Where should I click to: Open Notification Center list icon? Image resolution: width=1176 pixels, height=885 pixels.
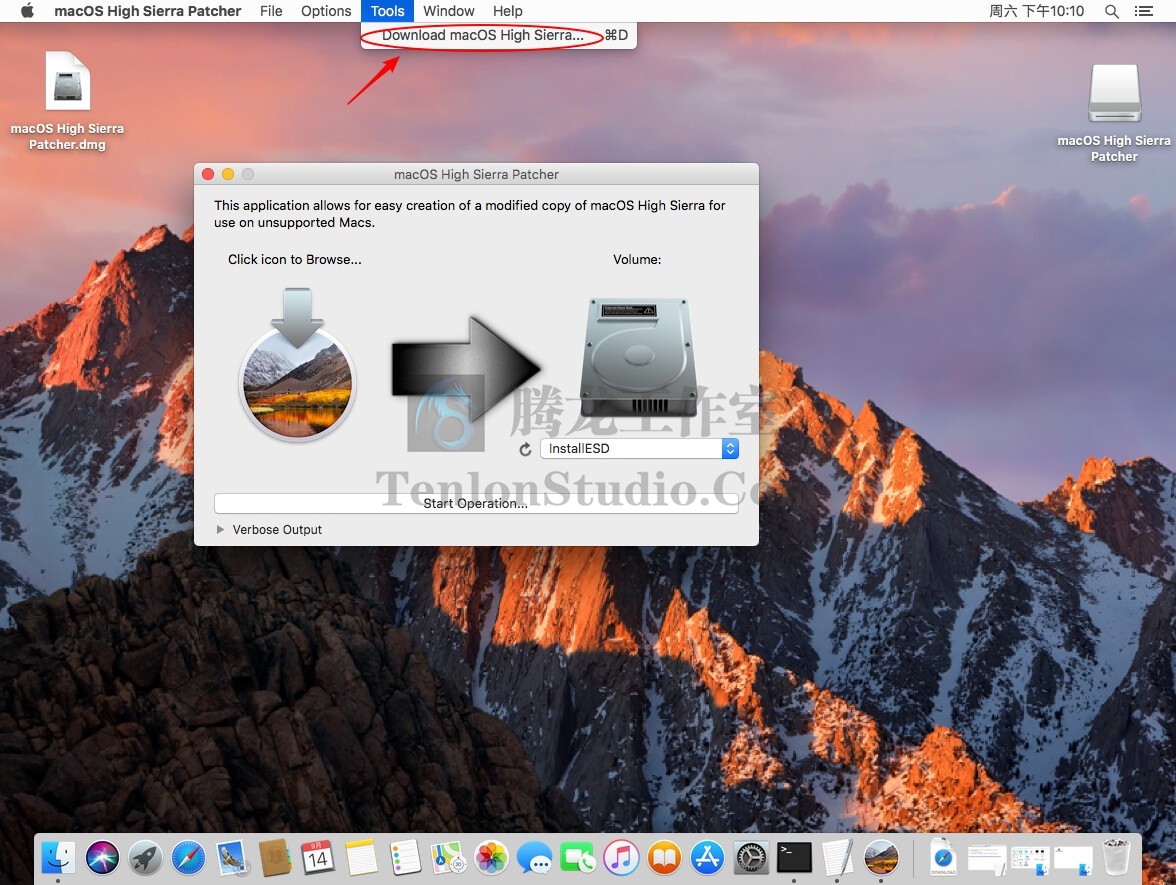(x=1144, y=11)
